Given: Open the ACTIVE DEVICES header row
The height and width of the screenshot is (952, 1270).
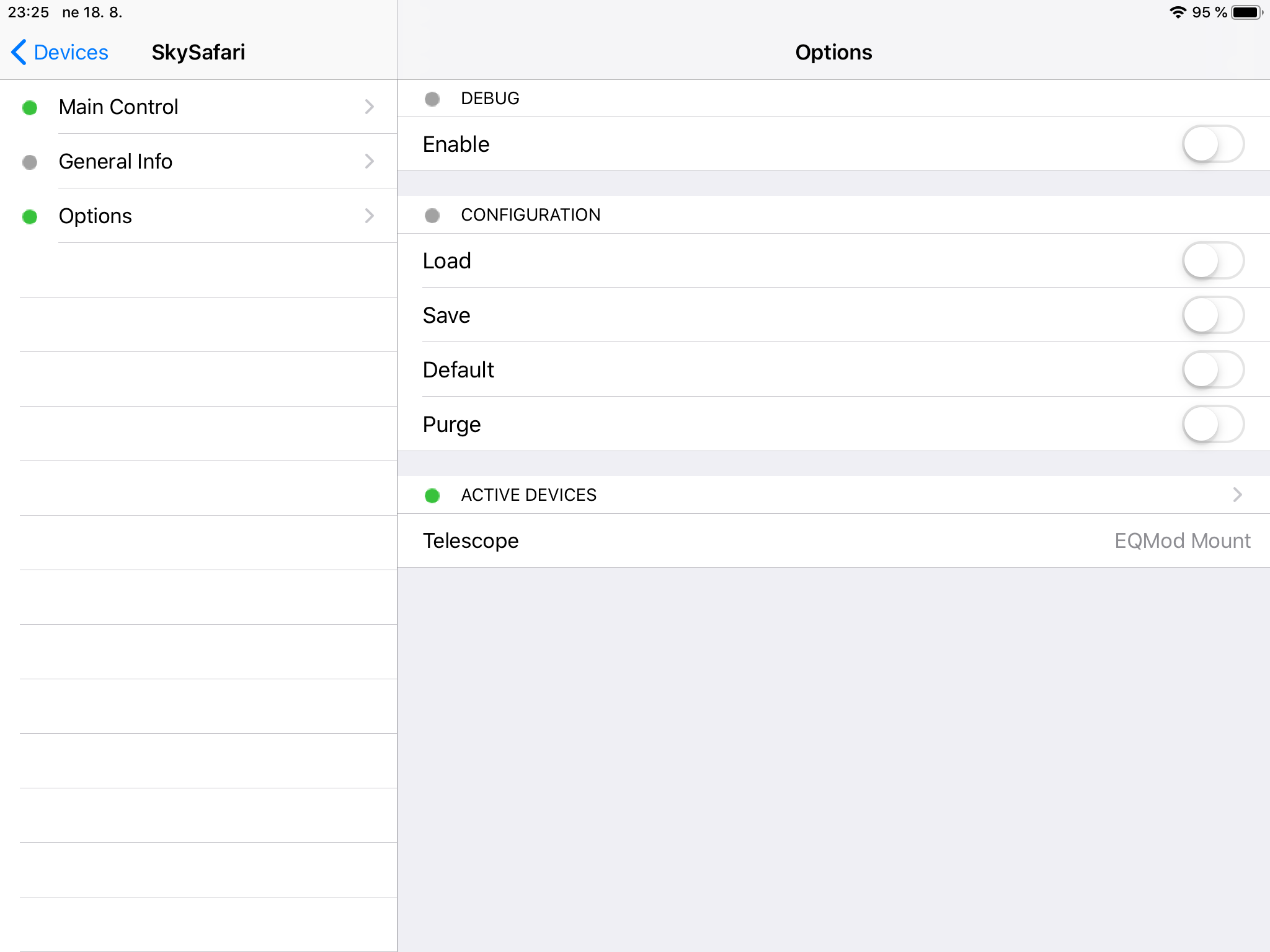Looking at the screenshot, I should click(x=833, y=495).
